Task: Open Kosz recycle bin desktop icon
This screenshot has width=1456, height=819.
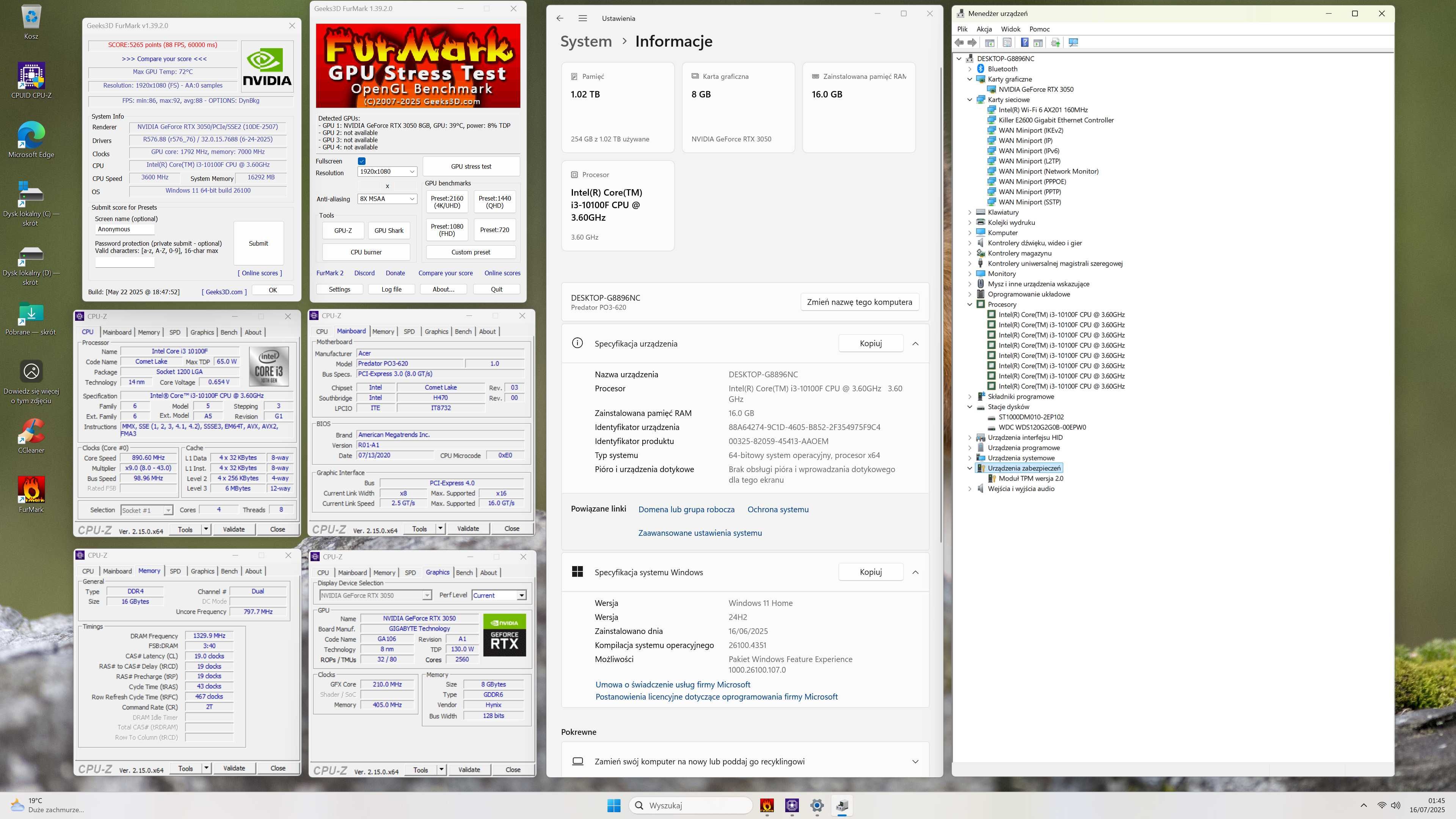Action: pyautogui.click(x=31, y=22)
